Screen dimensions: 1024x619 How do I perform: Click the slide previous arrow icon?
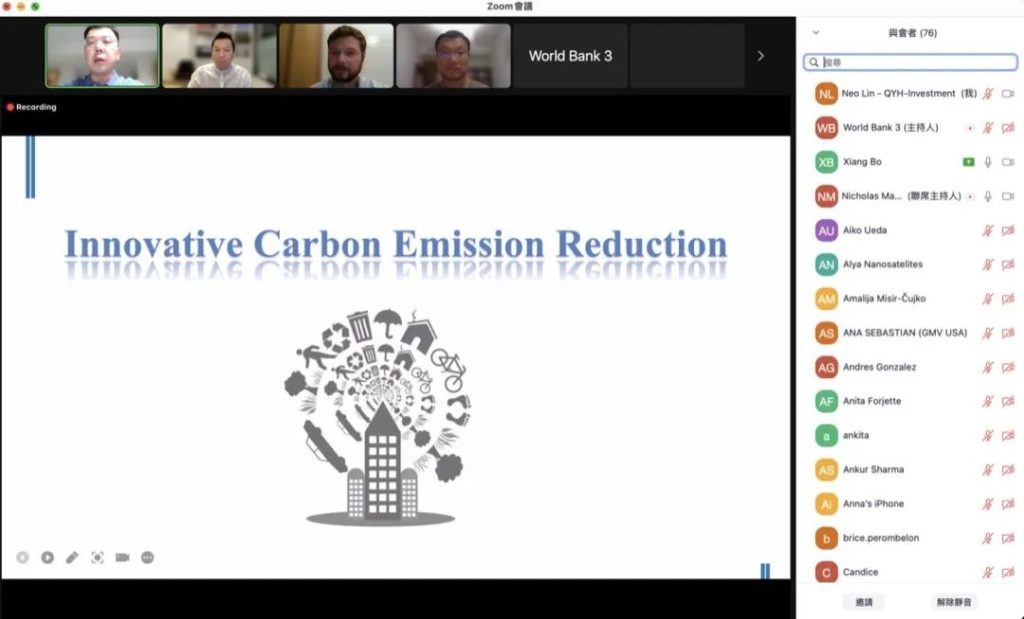click(22, 557)
